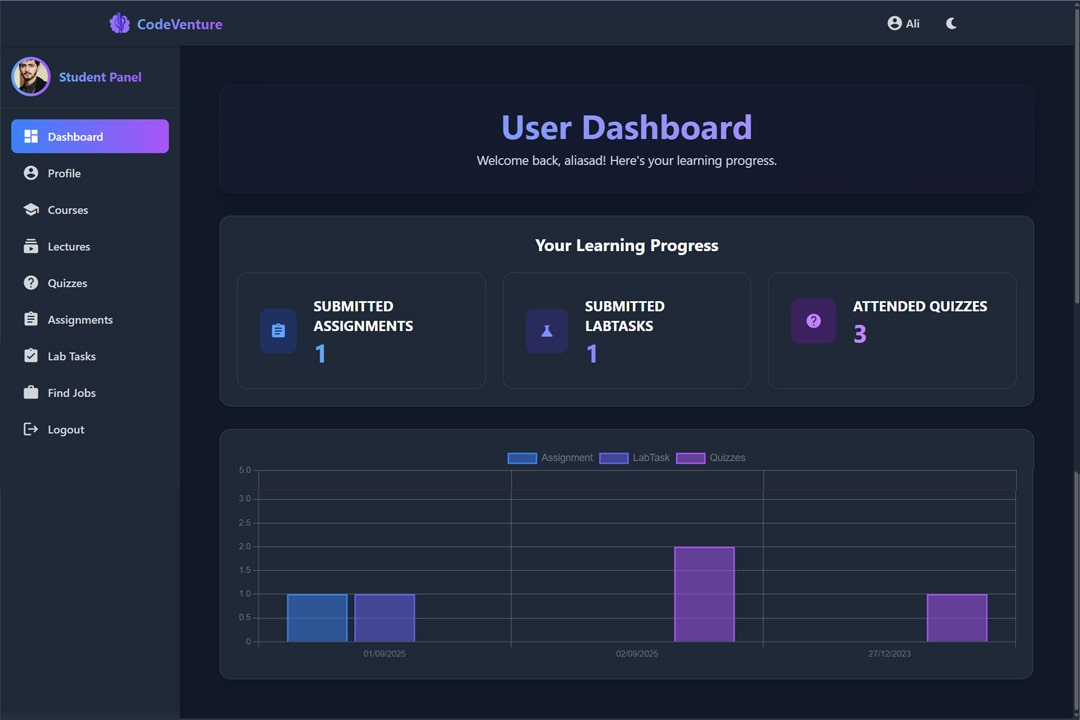Click the Ali account icon in top bar

pyautogui.click(x=895, y=23)
